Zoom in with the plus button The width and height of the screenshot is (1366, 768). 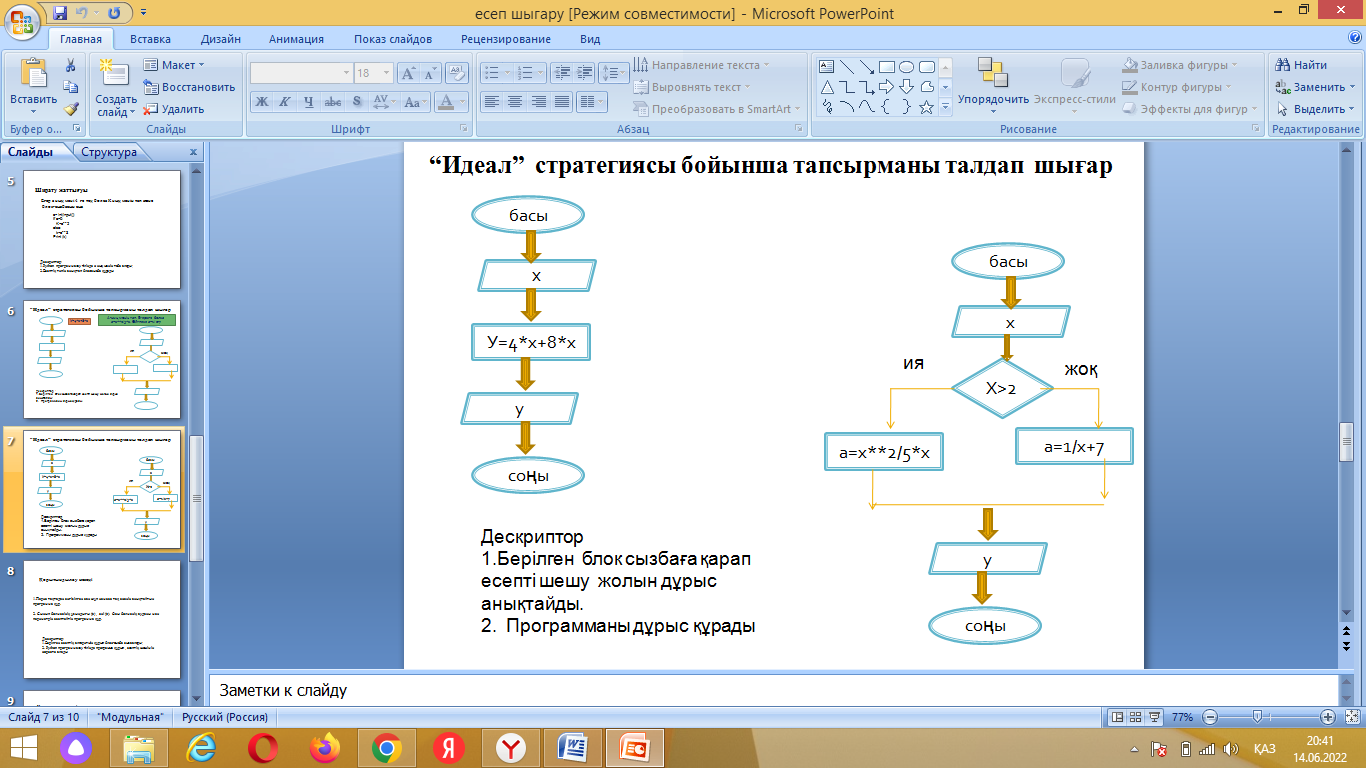(1327, 717)
